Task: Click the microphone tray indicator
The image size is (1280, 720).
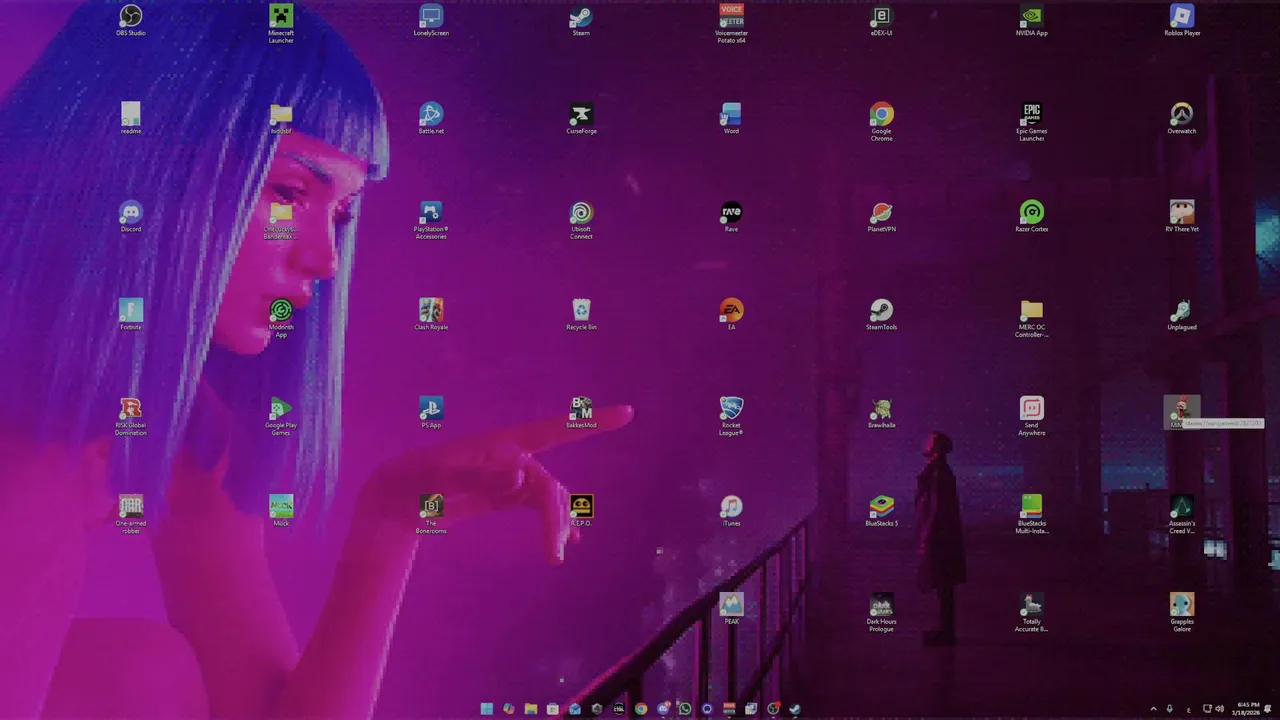Action: pyautogui.click(x=1169, y=709)
